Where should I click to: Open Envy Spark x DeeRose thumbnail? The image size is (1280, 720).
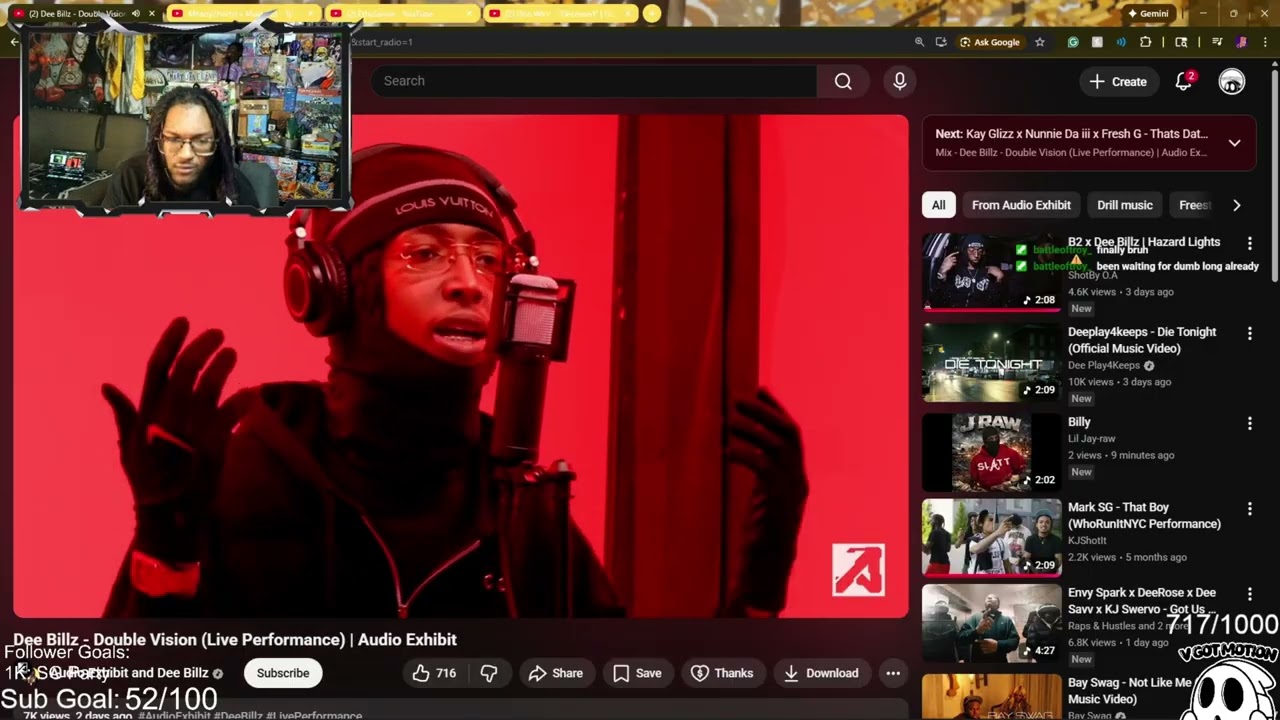(991, 623)
